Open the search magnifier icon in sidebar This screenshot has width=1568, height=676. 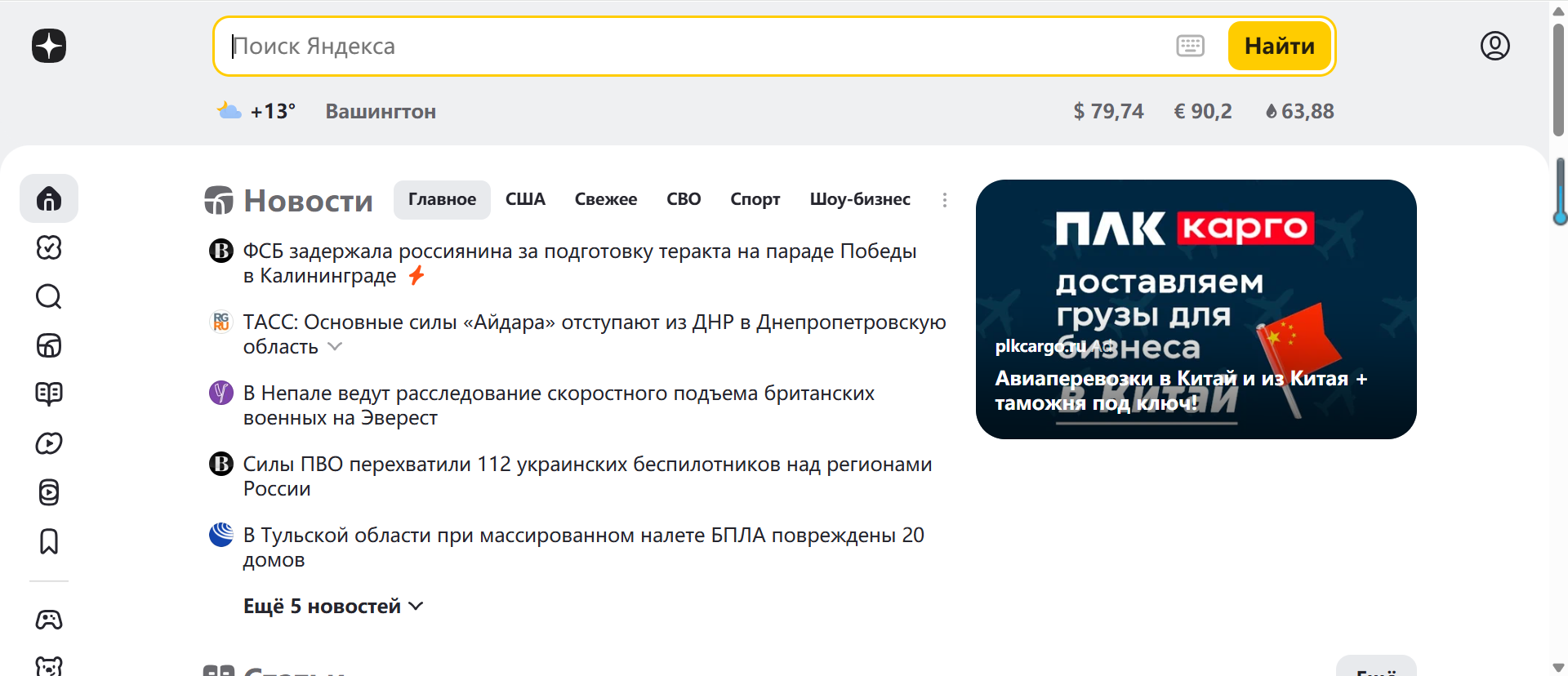[49, 296]
